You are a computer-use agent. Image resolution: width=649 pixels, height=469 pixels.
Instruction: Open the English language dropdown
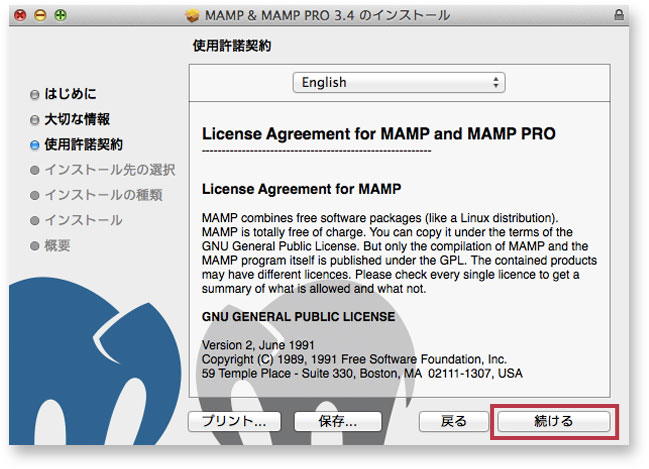[x=399, y=82]
